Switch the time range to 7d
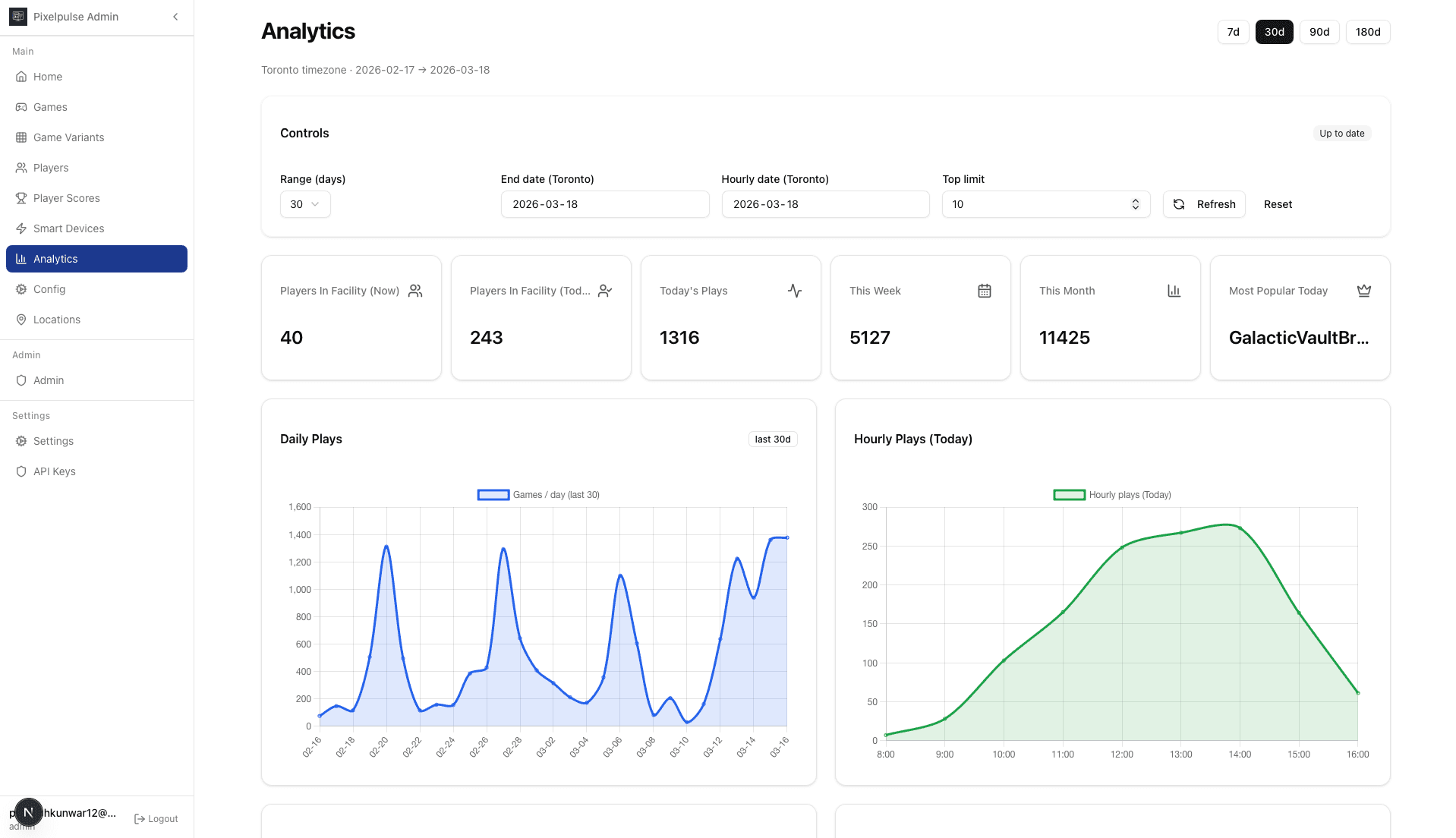1456x838 pixels. coord(1232,32)
